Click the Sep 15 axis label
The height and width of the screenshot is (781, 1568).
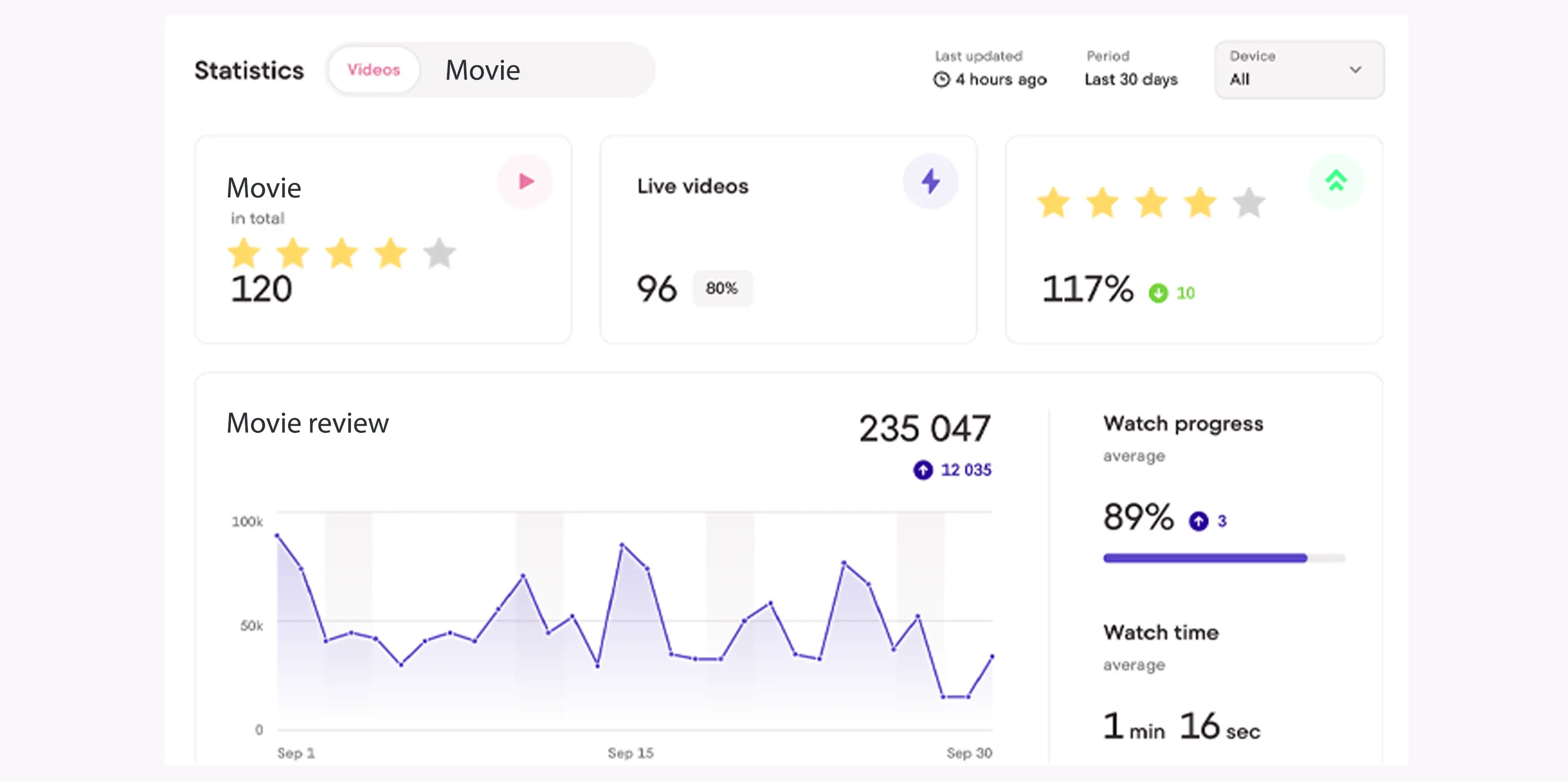pyautogui.click(x=630, y=753)
